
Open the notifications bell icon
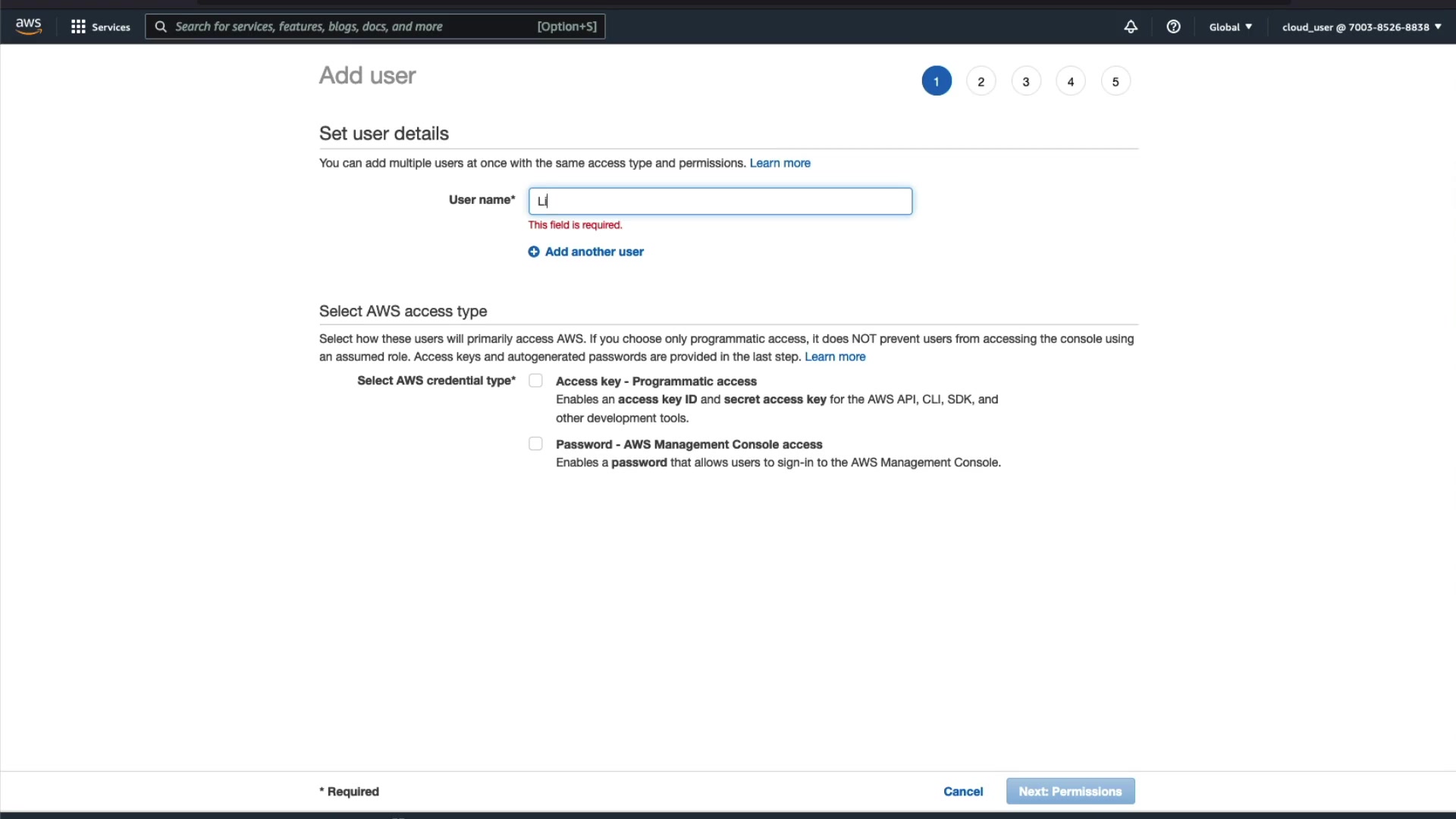coord(1131,27)
